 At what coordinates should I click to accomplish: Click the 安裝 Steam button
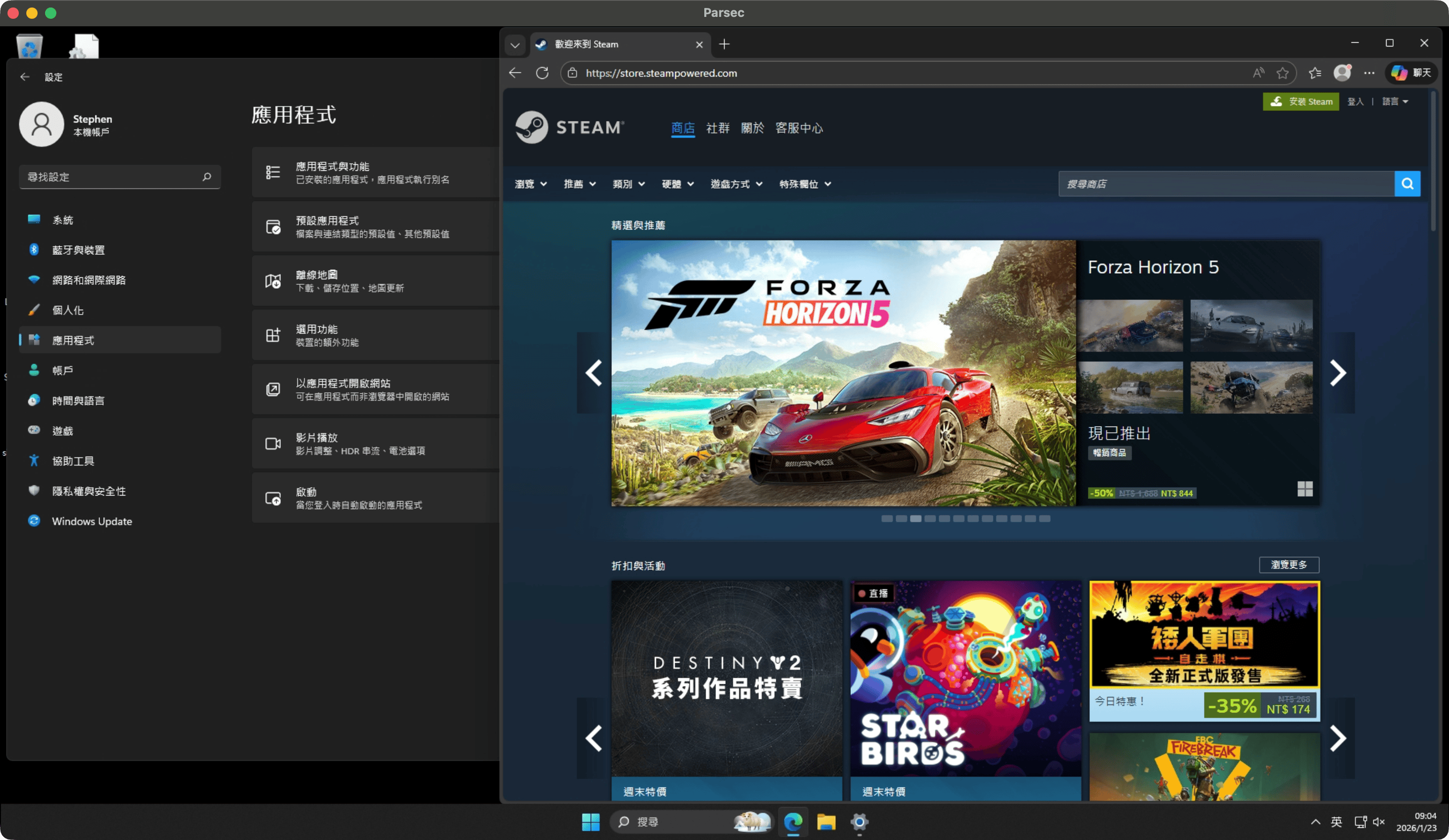[x=1301, y=102]
